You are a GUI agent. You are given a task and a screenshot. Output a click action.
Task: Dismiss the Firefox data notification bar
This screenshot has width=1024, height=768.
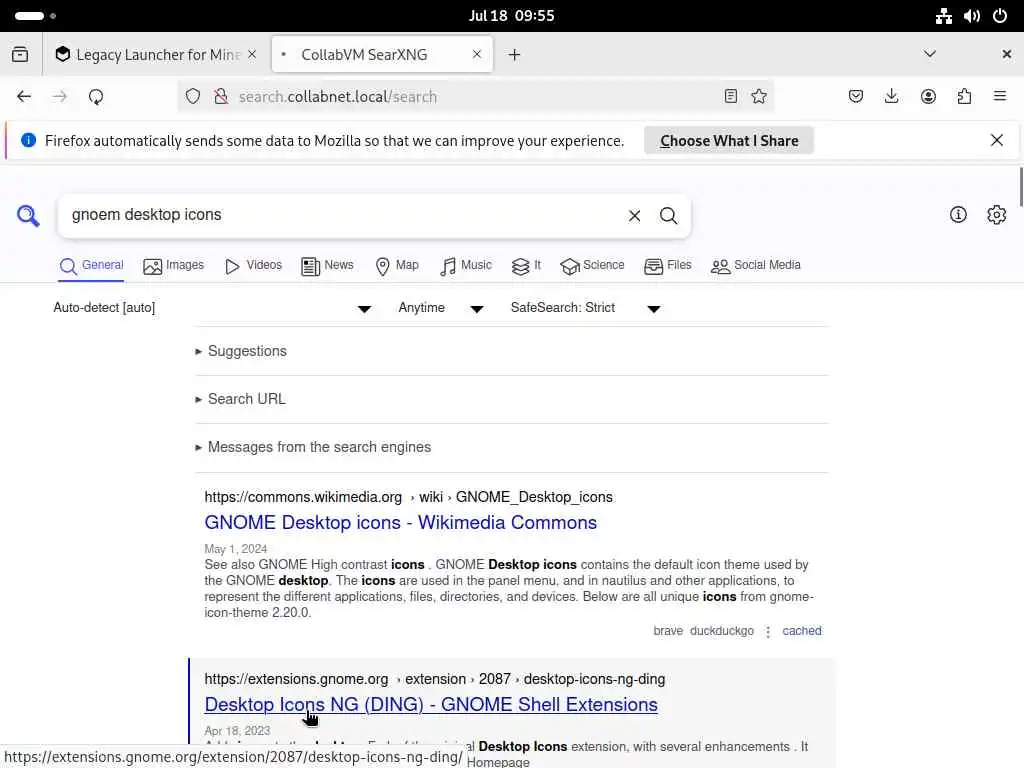point(997,140)
